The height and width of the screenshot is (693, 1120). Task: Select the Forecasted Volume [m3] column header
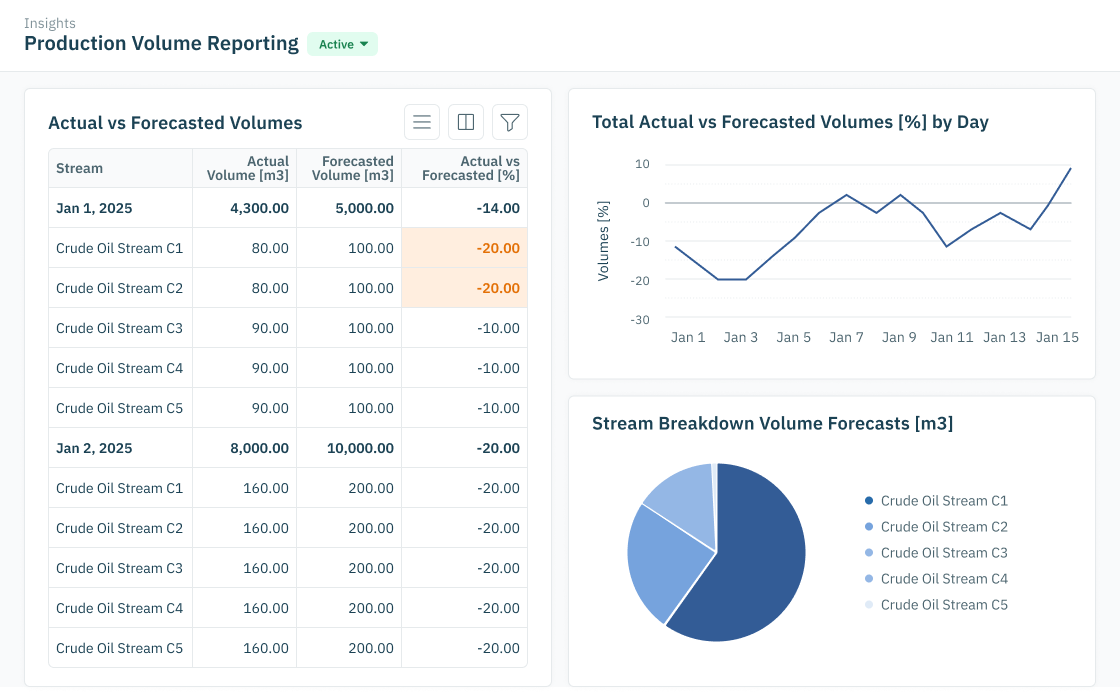pyautogui.click(x=349, y=168)
